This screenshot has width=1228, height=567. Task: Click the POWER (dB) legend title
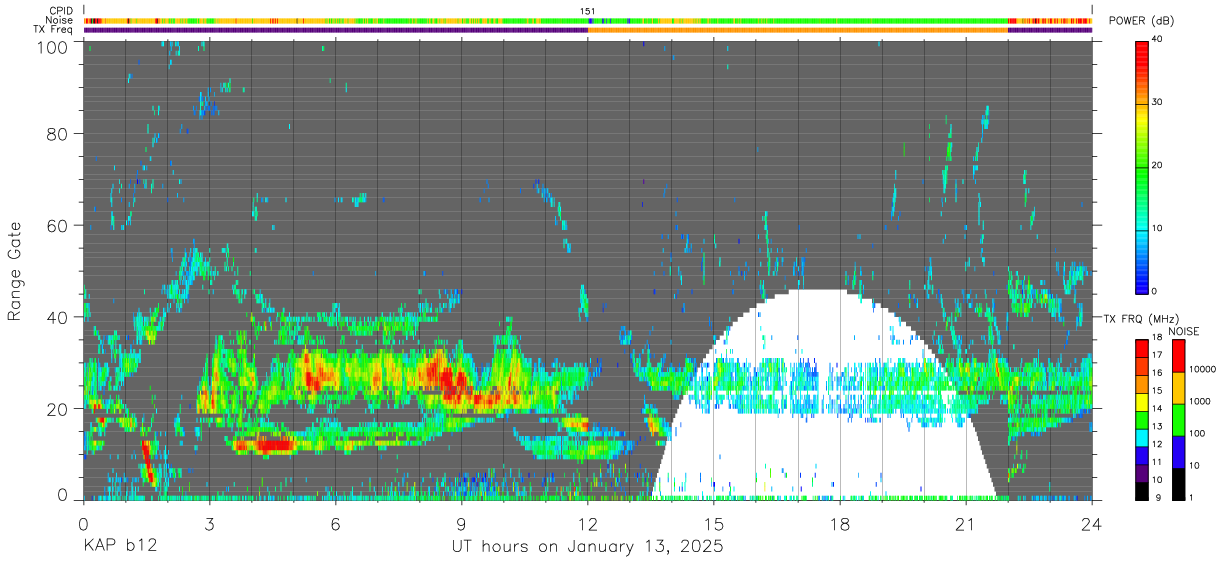[1142, 21]
